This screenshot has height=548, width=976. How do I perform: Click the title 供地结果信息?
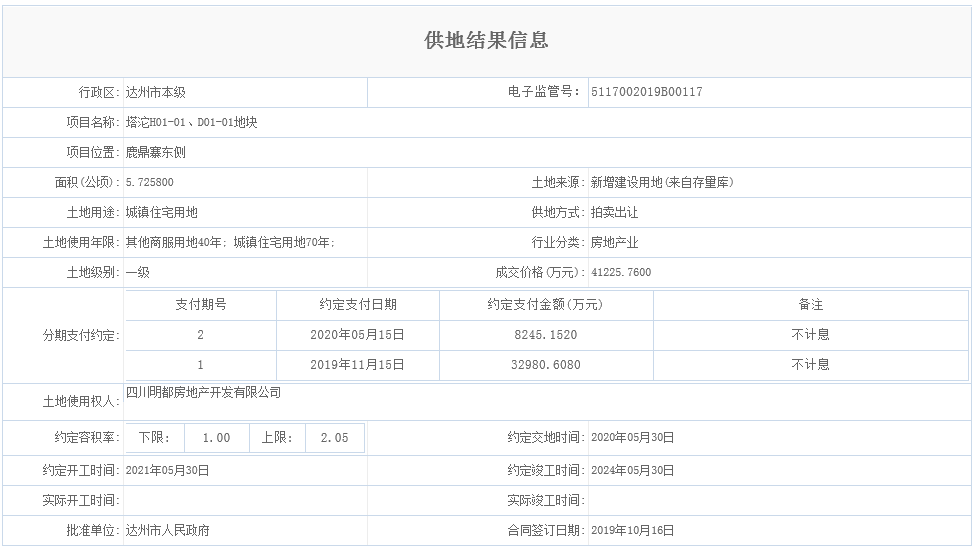(x=486, y=40)
